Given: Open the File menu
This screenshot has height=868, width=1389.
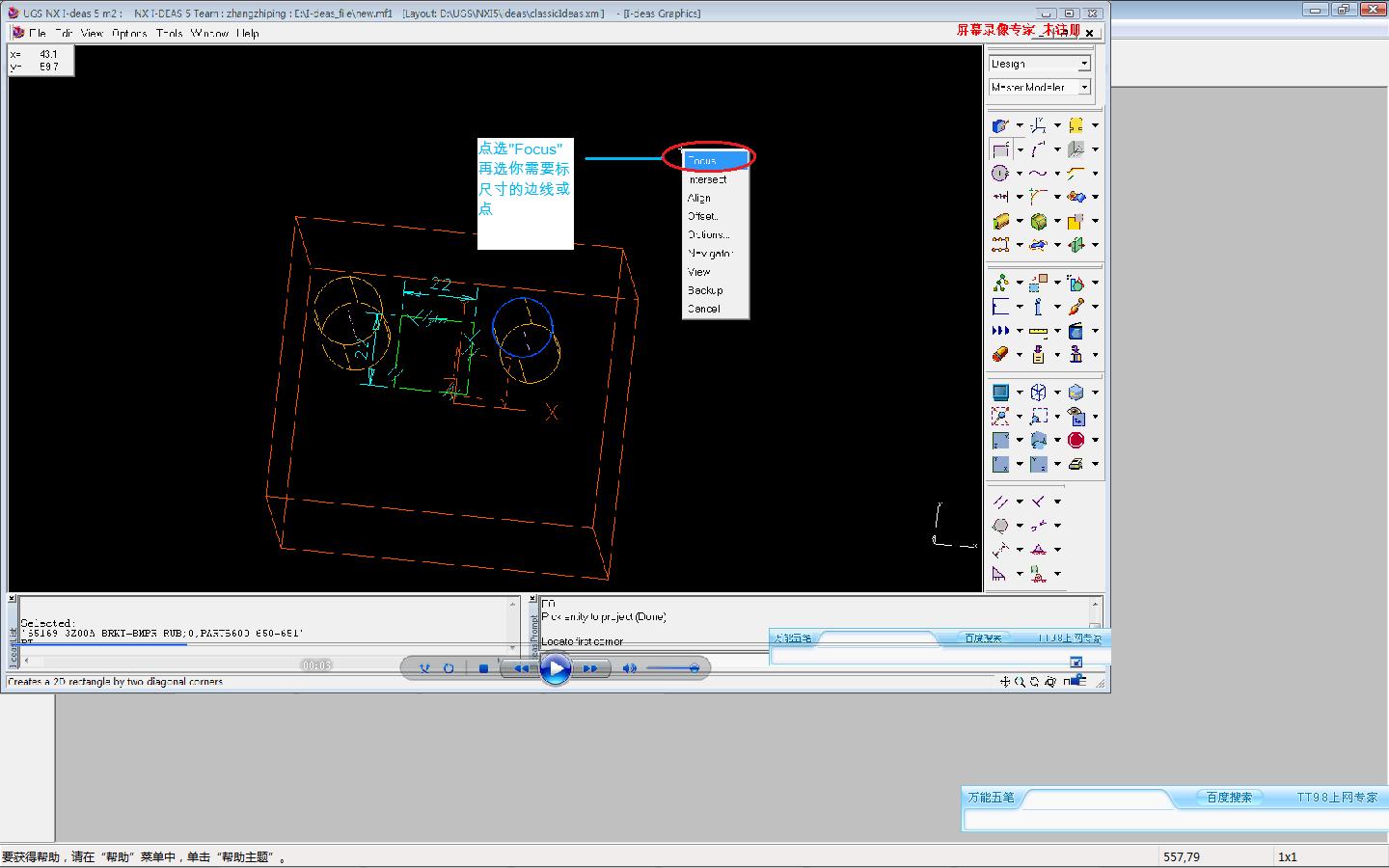Looking at the screenshot, I should tap(38, 33).
